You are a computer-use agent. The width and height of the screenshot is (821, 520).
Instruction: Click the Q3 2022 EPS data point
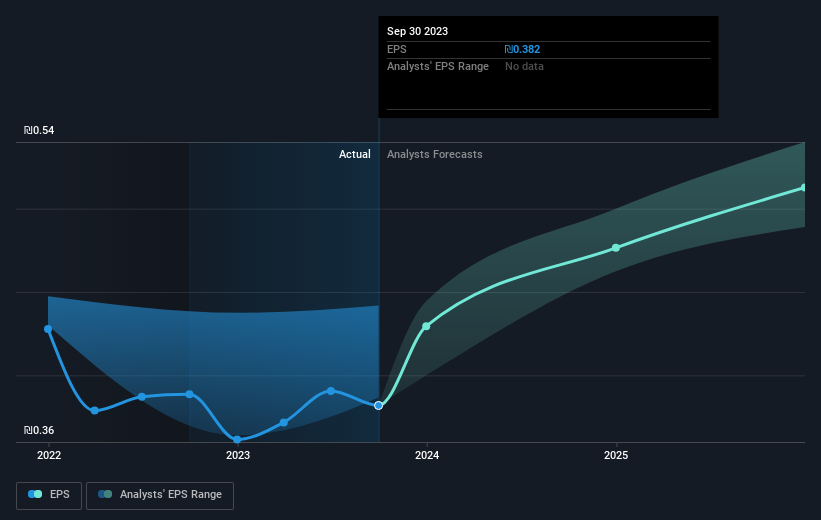[142, 397]
